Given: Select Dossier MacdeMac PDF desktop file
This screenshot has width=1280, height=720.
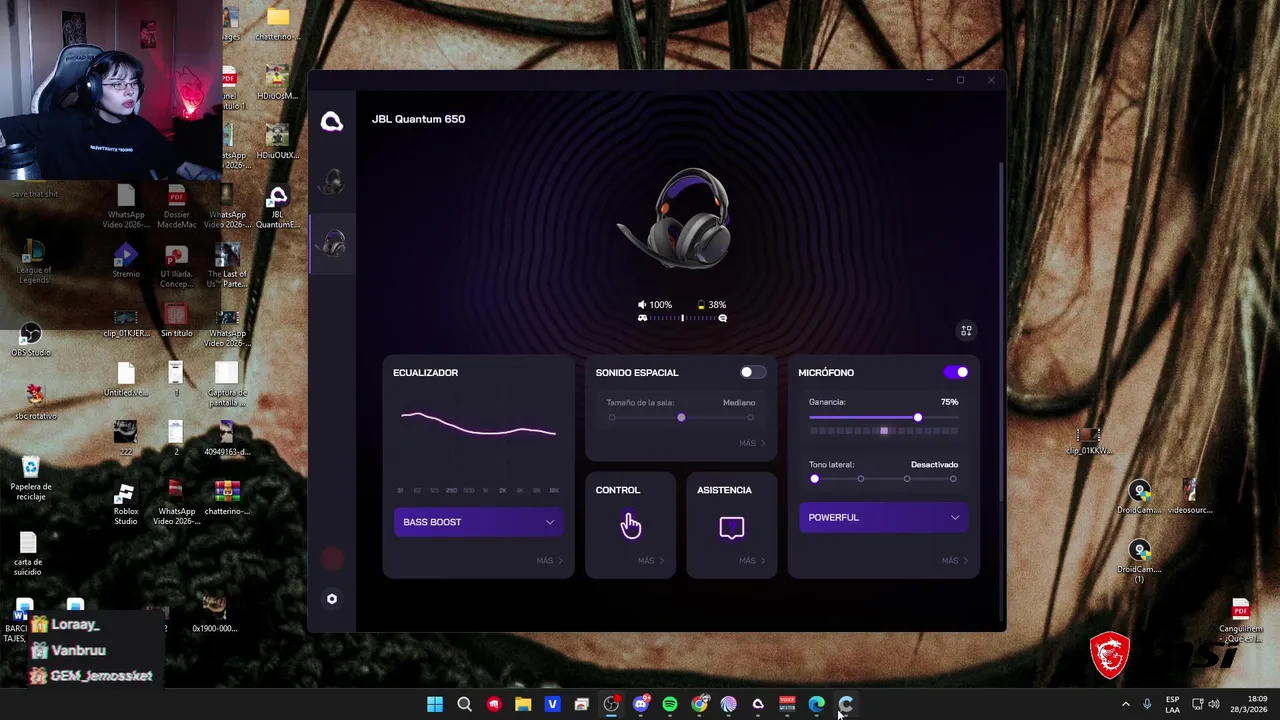Looking at the screenshot, I should (x=176, y=208).
